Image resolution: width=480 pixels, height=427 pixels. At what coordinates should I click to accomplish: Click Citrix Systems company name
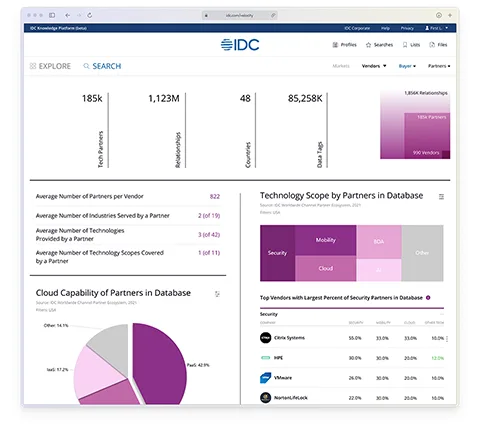(289, 338)
